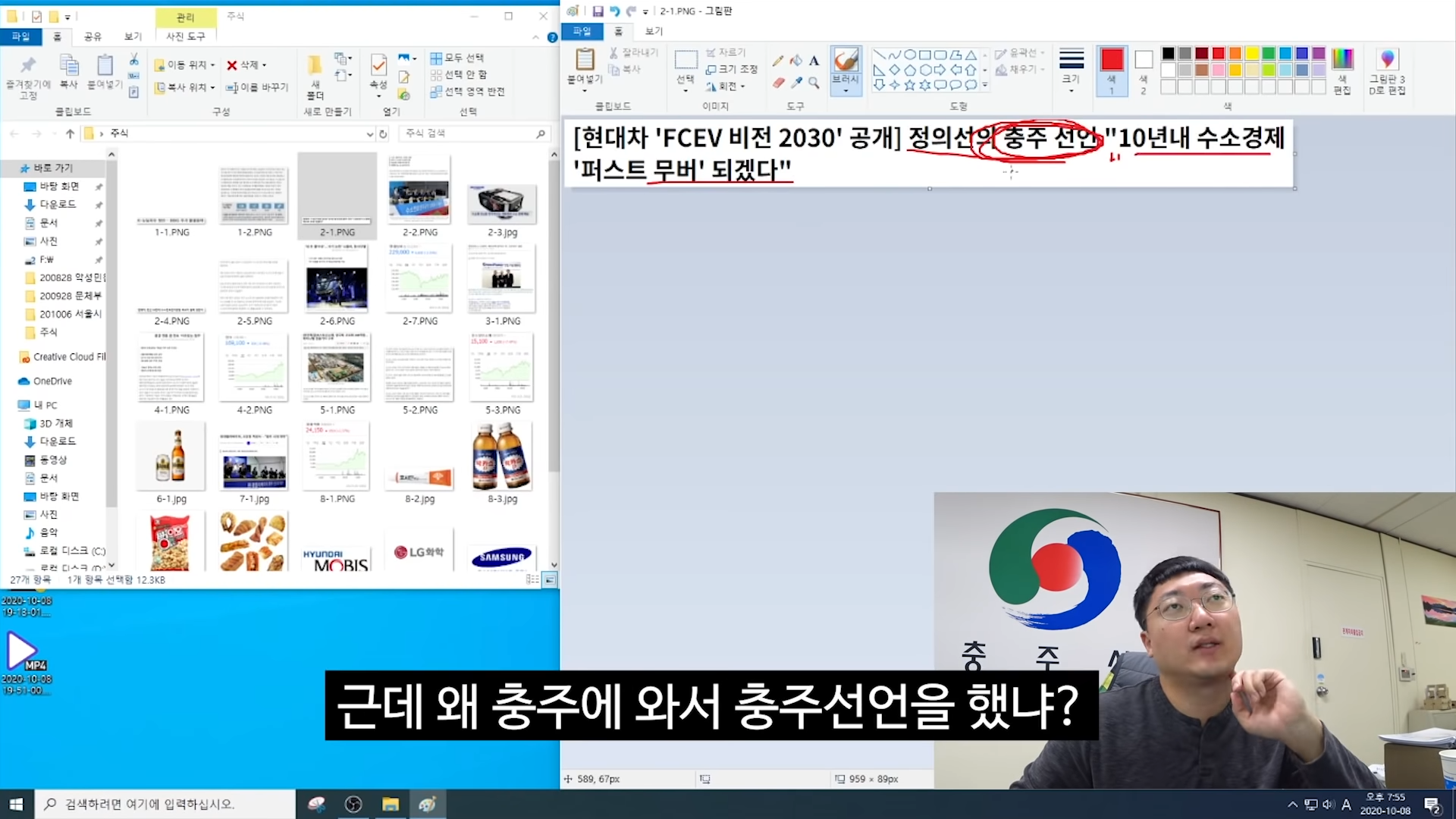
Task: Click the rectangular Select tool in Paint
Action: coord(686,60)
